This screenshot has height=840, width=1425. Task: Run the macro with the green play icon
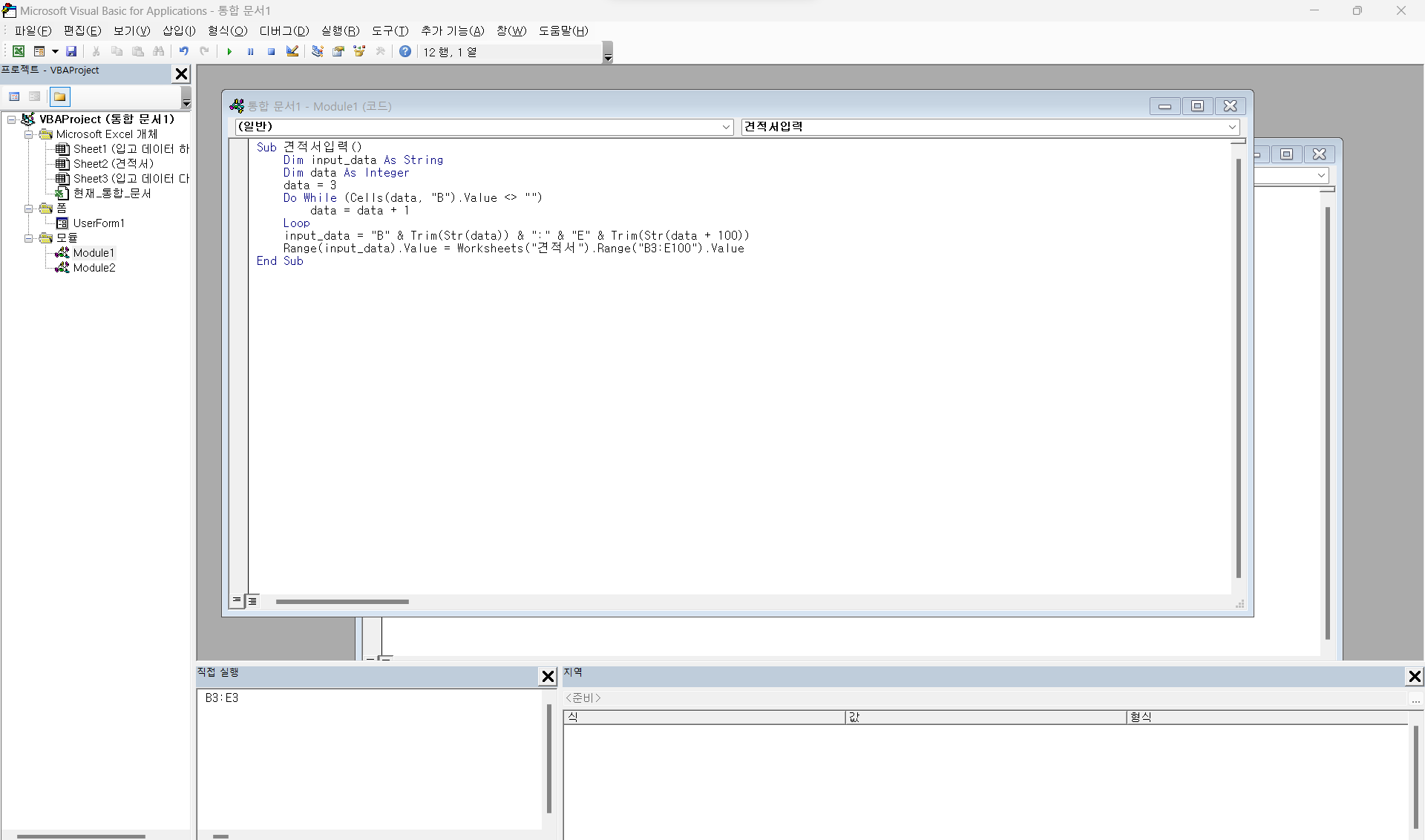[x=229, y=51]
